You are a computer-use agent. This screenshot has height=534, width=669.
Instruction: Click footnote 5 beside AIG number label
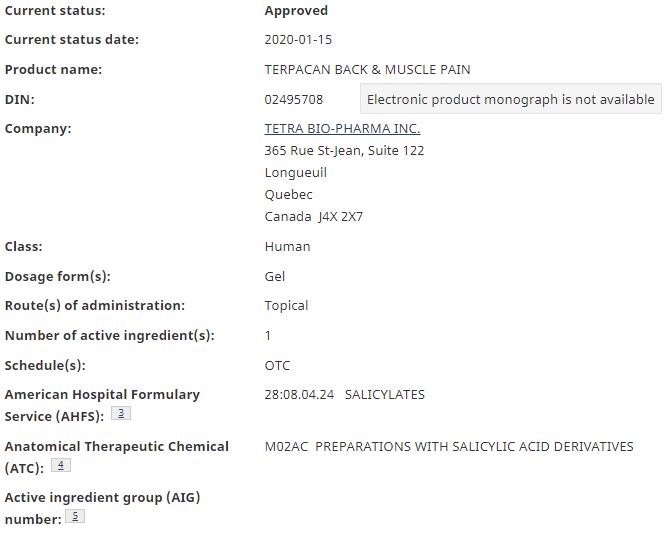pyautogui.click(x=75, y=516)
